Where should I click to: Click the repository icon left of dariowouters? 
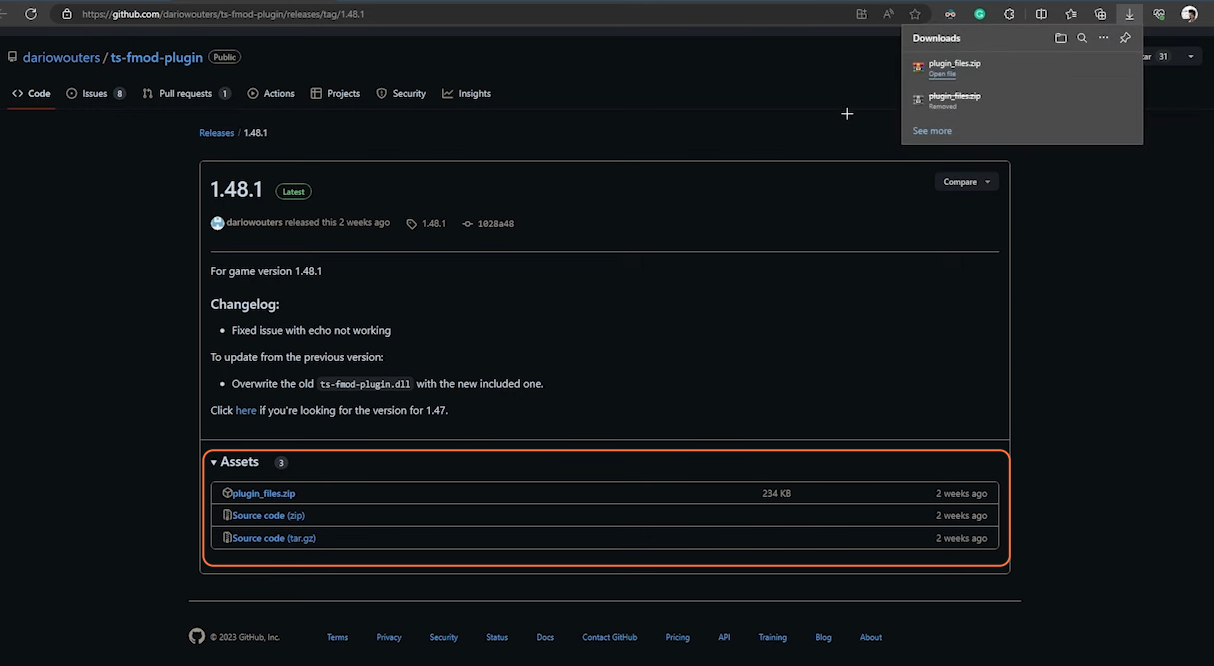click(x=12, y=58)
